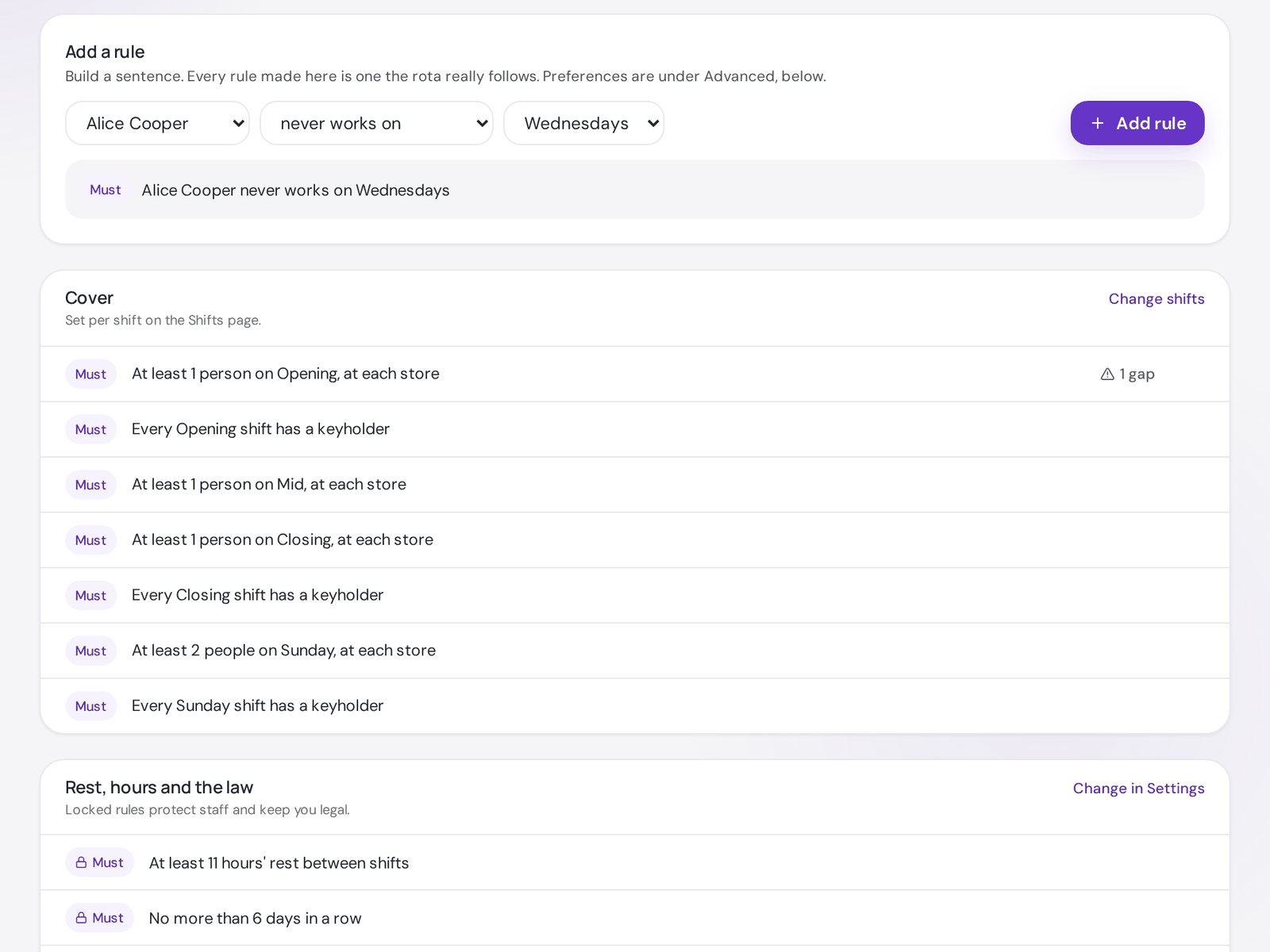The width and height of the screenshot is (1270, 952).
Task: Select "No more than 6 days in a row"
Action: 255,919
